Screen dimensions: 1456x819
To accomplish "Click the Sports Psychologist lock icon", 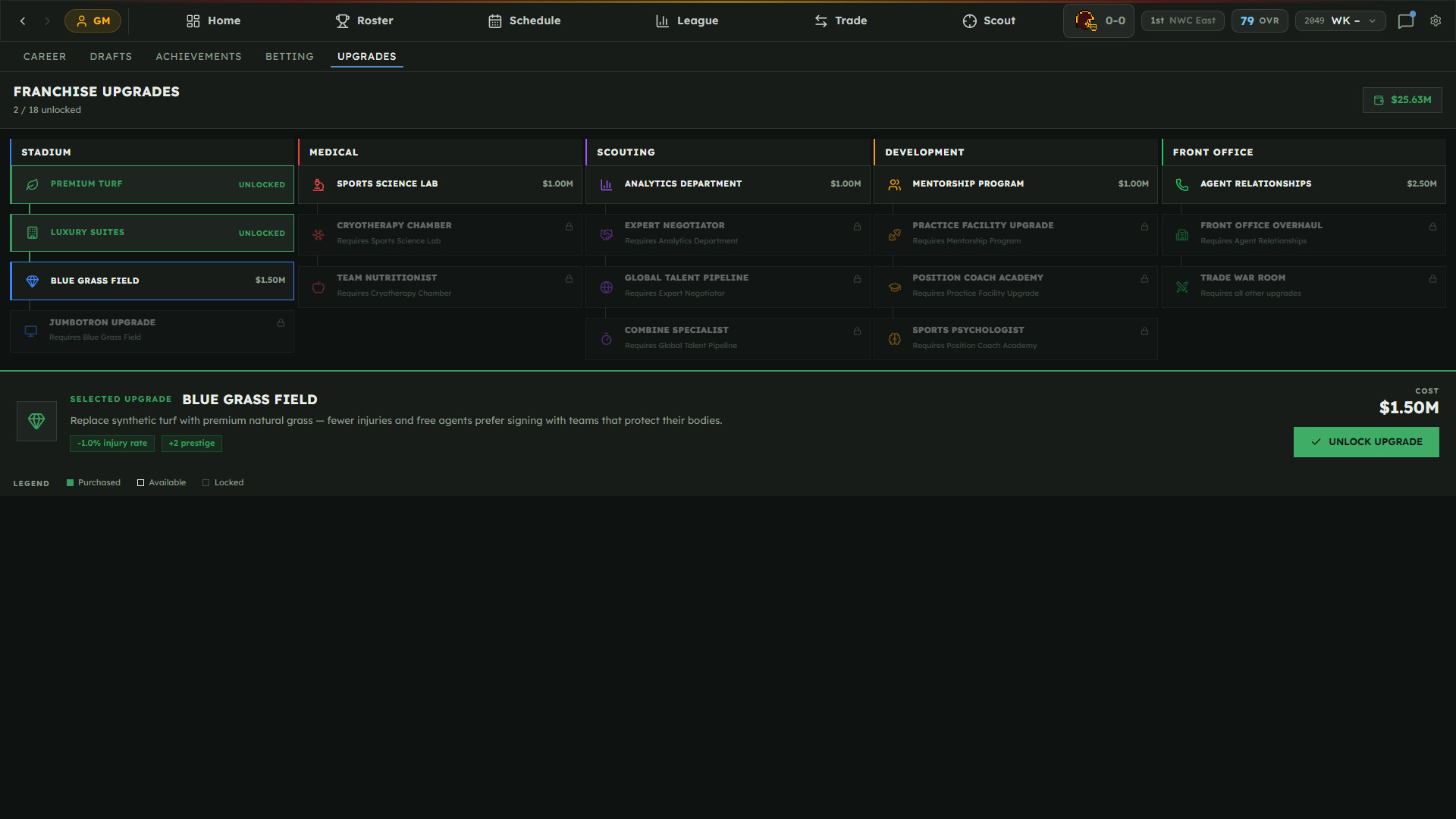I will pyautogui.click(x=1144, y=331).
